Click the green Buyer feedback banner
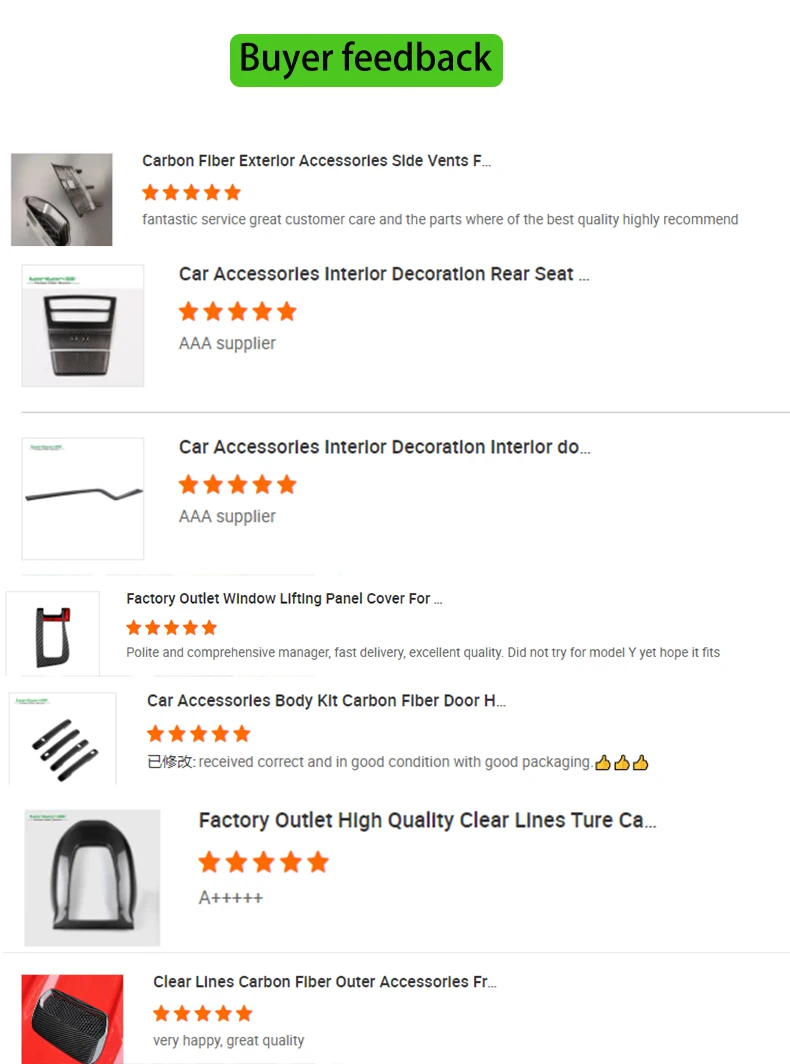 (x=366, y=60)
